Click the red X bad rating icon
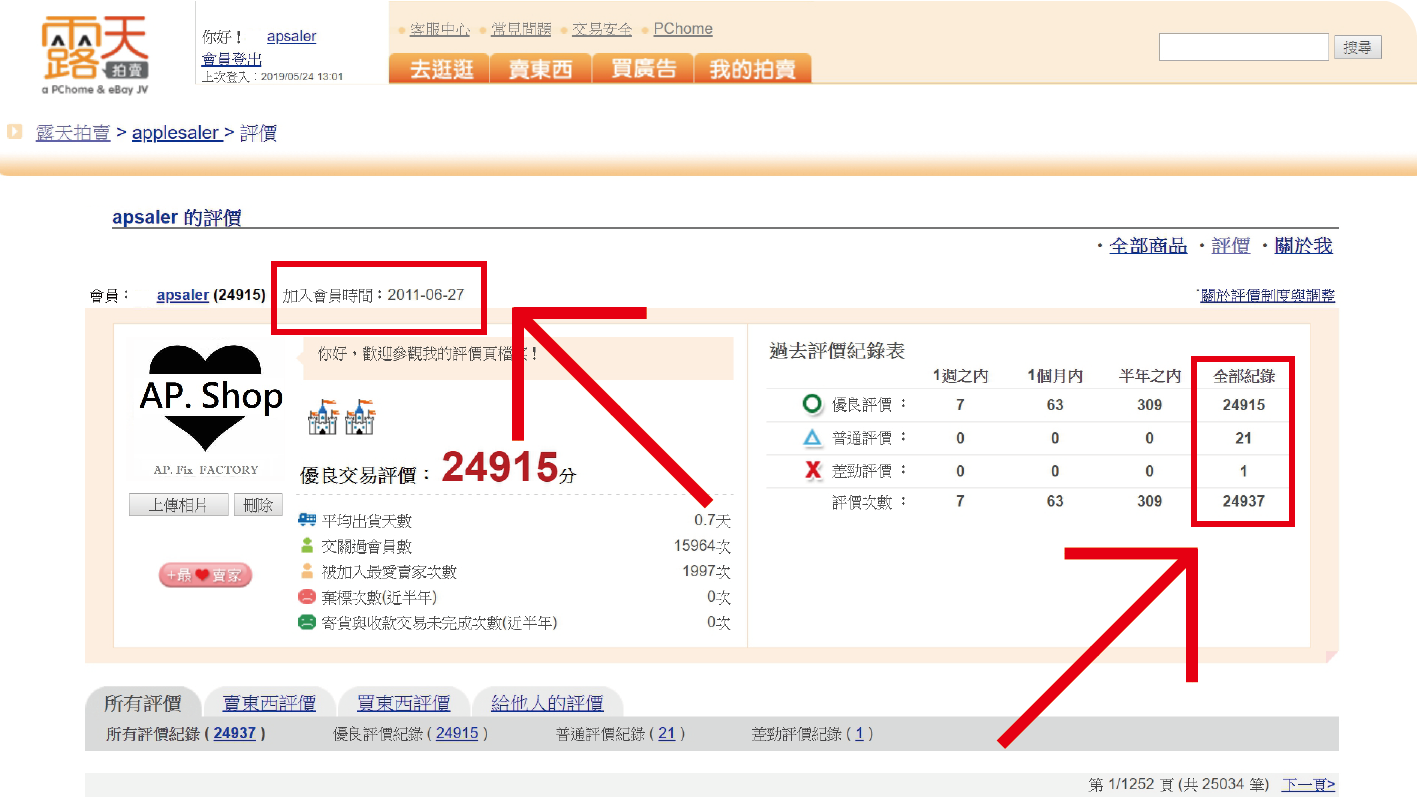The width and height of the screenshot is (1422, 807). pos(813,471)
